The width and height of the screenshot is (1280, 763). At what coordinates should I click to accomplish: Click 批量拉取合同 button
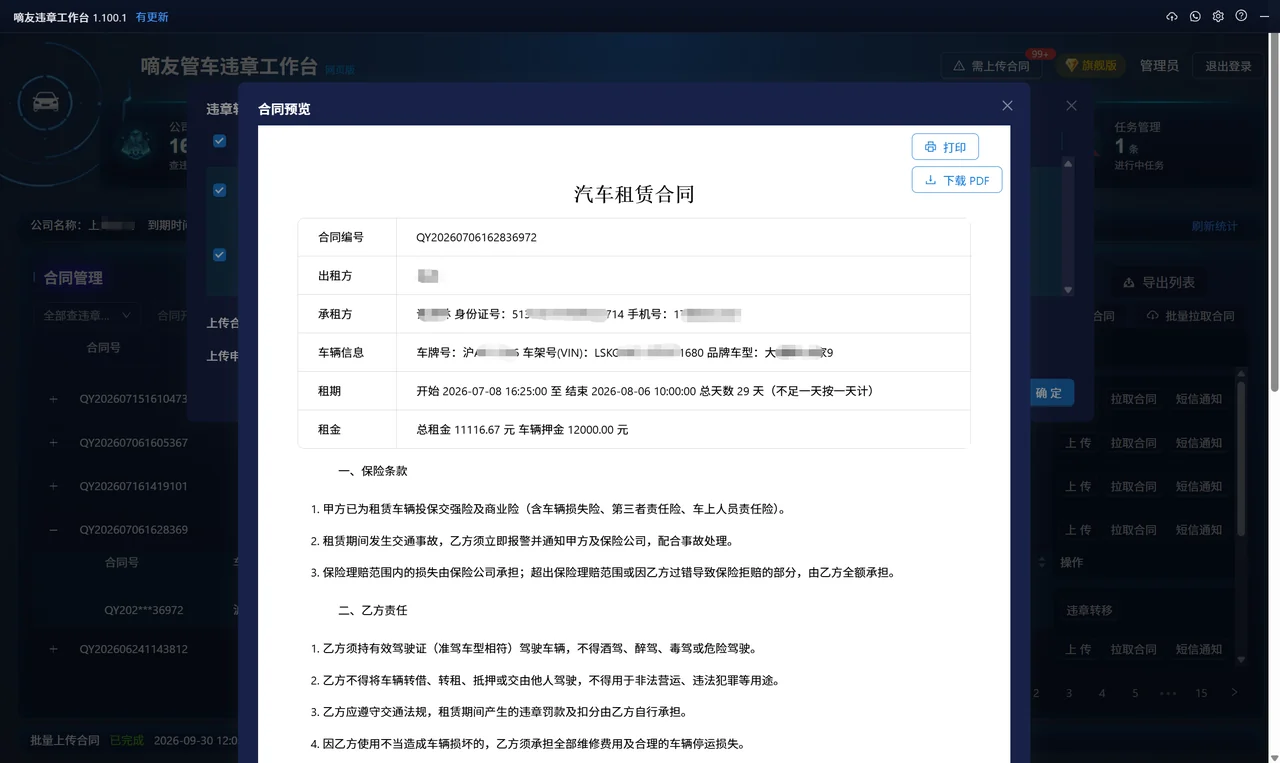click(x=1191, y=316)
